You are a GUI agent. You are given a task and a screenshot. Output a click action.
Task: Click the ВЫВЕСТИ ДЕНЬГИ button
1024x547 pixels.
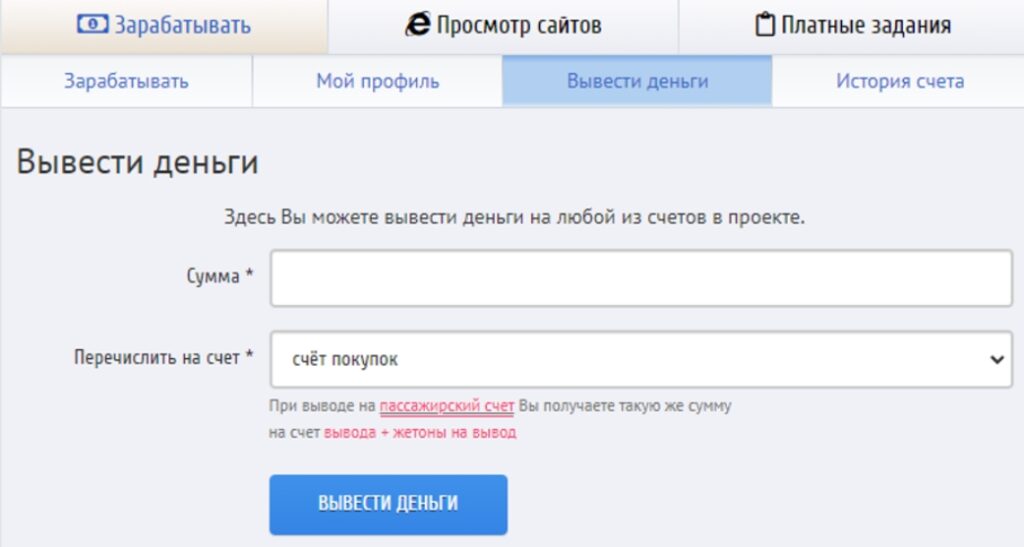388,505
